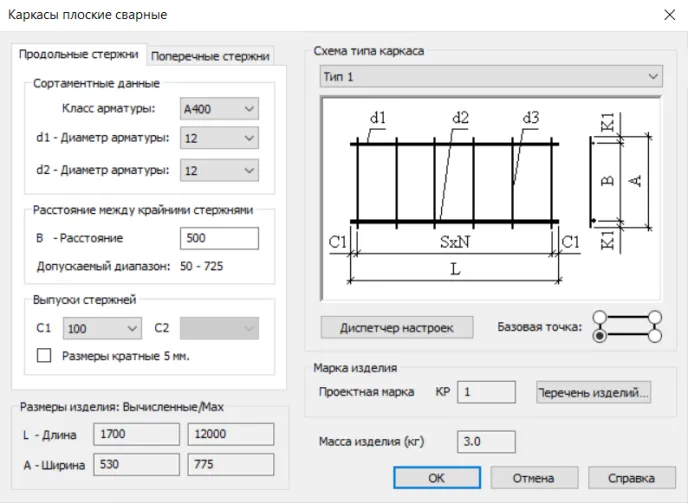The image size is (688, 503).
Task: Open the Перечень изделий list
Action: pos(594,392)
